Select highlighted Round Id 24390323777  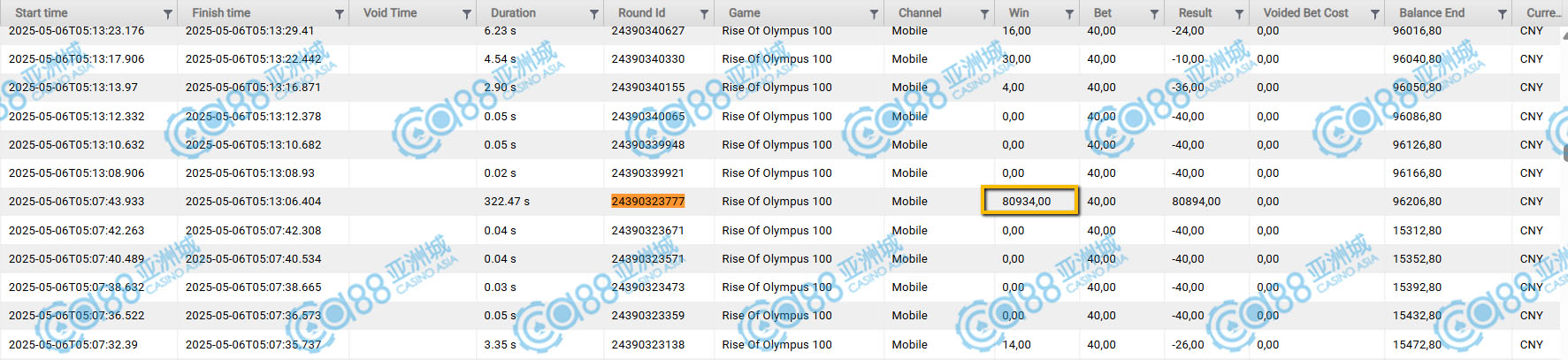pos(648,202)
